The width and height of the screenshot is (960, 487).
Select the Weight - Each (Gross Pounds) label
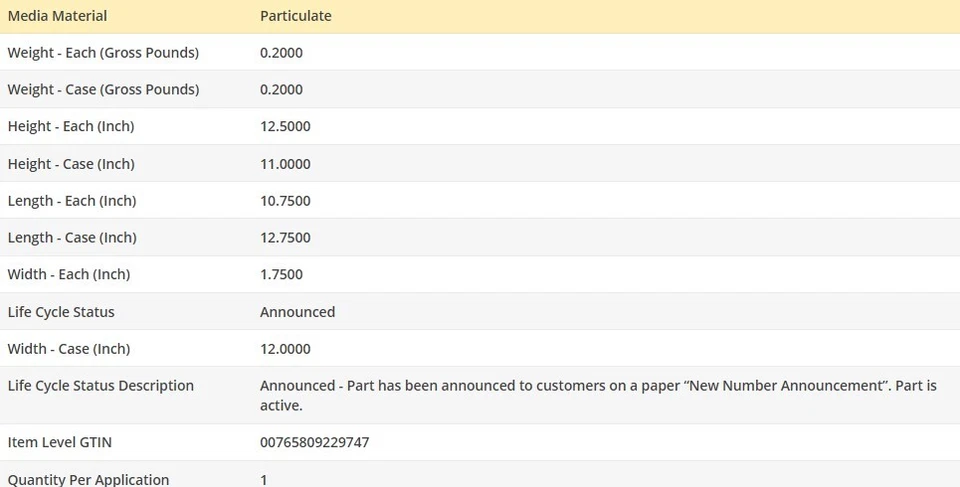click(103, 53)
